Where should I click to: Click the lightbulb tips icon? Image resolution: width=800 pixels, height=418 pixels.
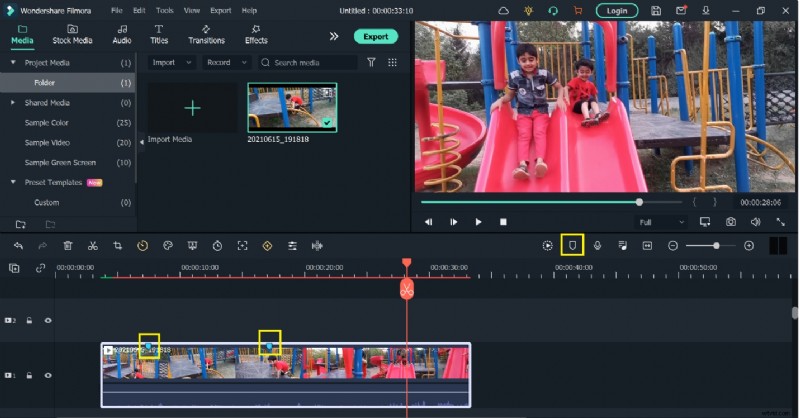point(529,11)
